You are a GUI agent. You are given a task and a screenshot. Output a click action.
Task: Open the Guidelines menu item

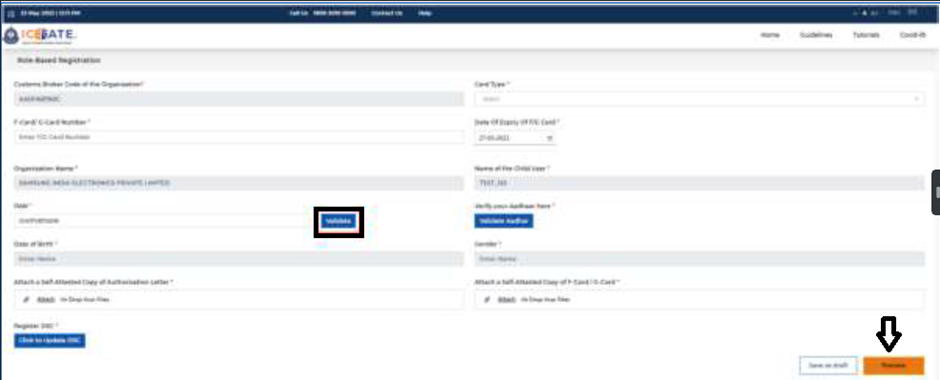(x=816, y=35)
